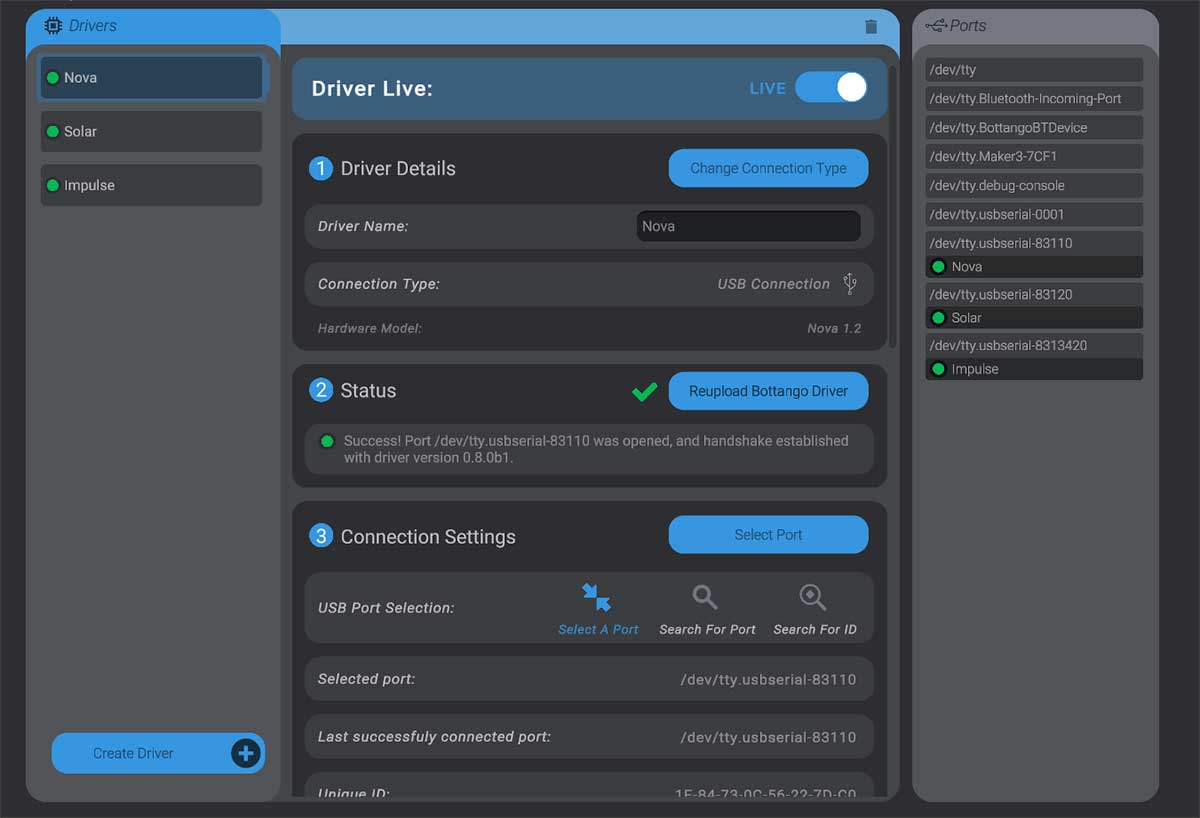Click step 3 Connection Settings number badge
Viewport: 1200px width, 818px height.
coord(320,536)
